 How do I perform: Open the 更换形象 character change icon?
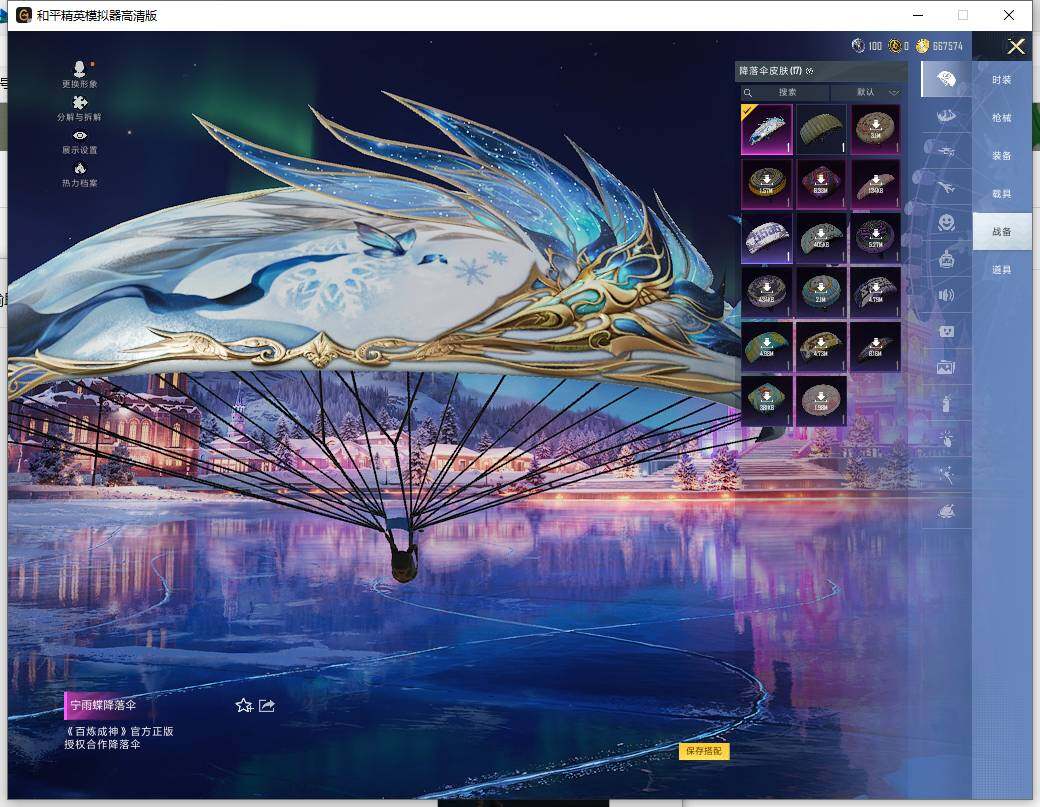click(80, 74)
